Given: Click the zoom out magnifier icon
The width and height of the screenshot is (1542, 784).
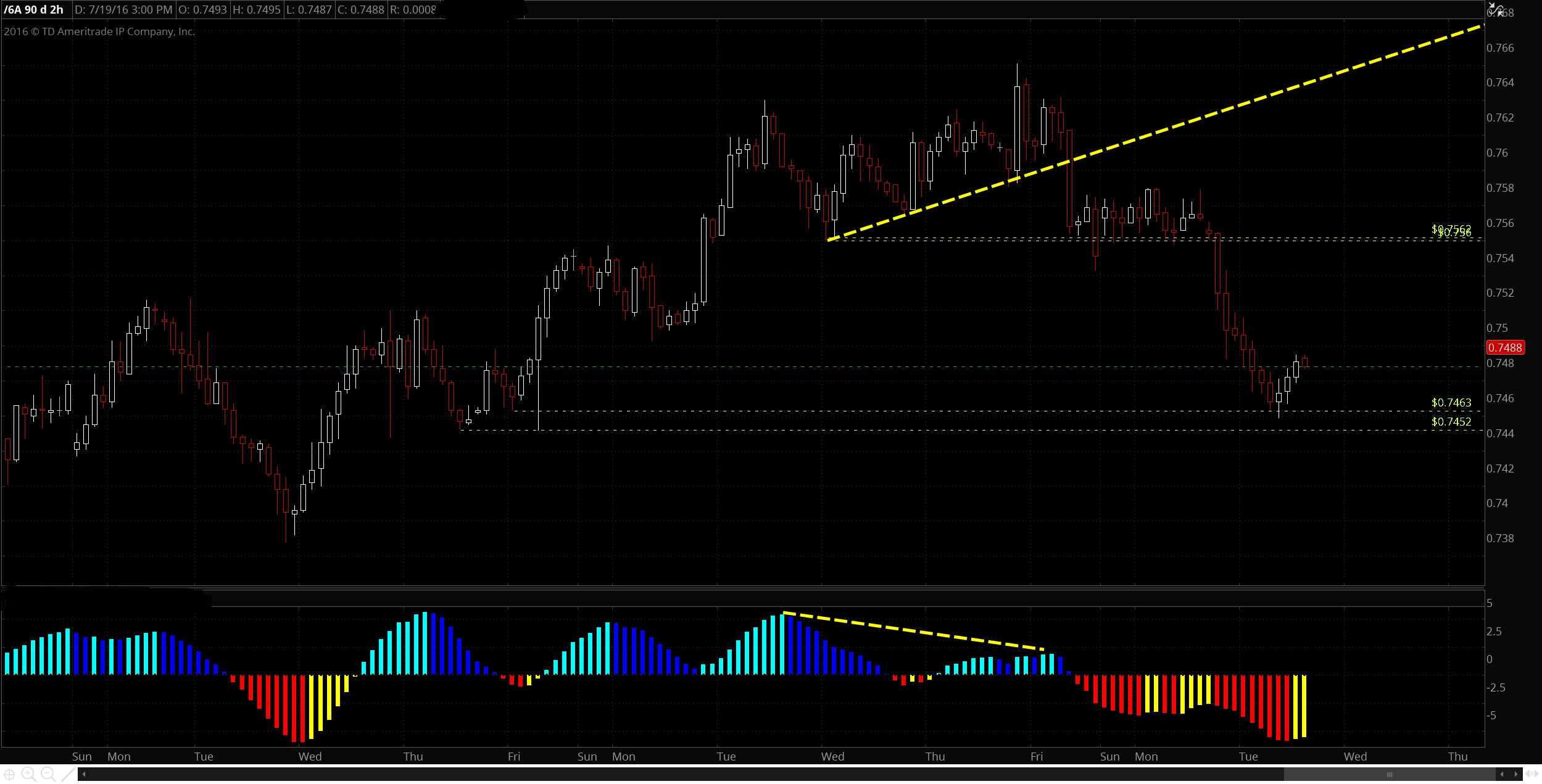Looking at the screenshot, I should pos(48,774).
